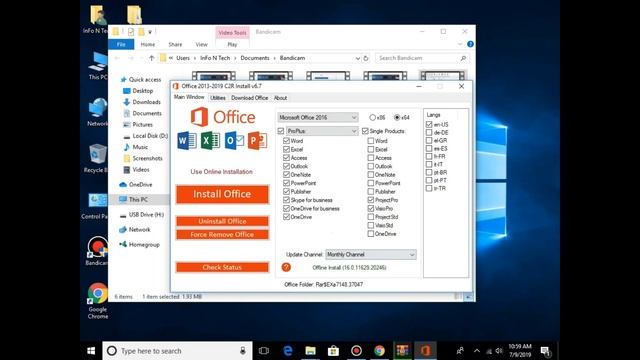Click the Type here to search box
This screenshot has height=360, width=640.
tap(178, 351)
